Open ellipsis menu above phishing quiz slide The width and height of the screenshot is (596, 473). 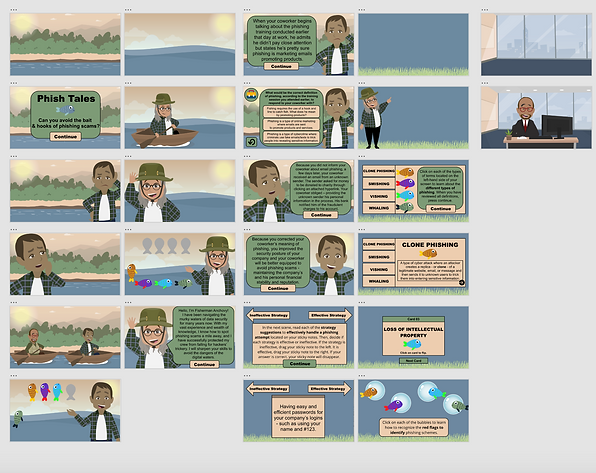(x=247, y=83)
